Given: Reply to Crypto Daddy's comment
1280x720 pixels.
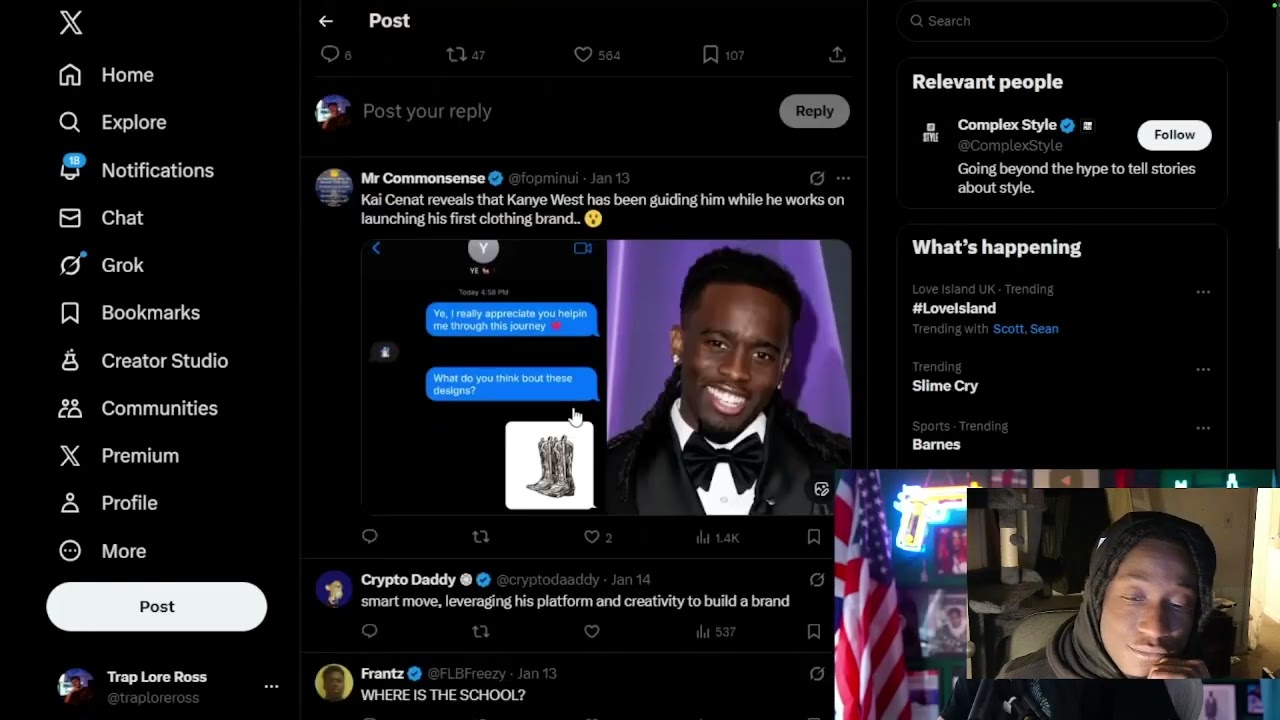Looking at the screenshot, I should coord(370,631).
